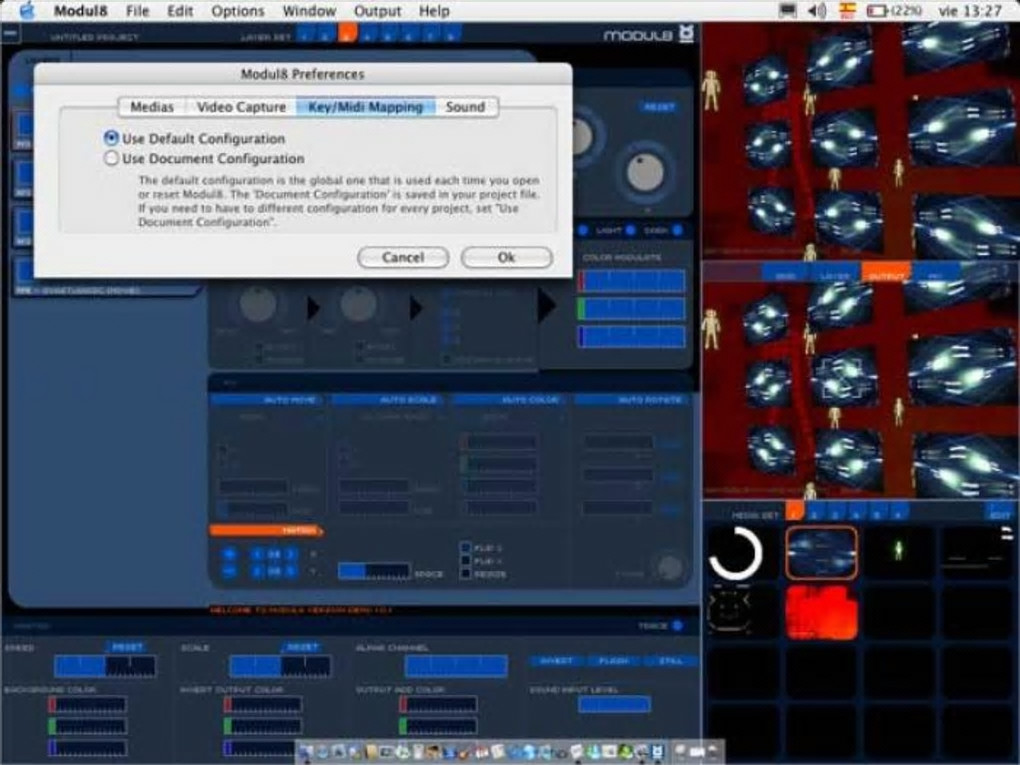Adjust red Output Add Color slider
Viewport: 1020px width, 765px height.
click(439, 705)
